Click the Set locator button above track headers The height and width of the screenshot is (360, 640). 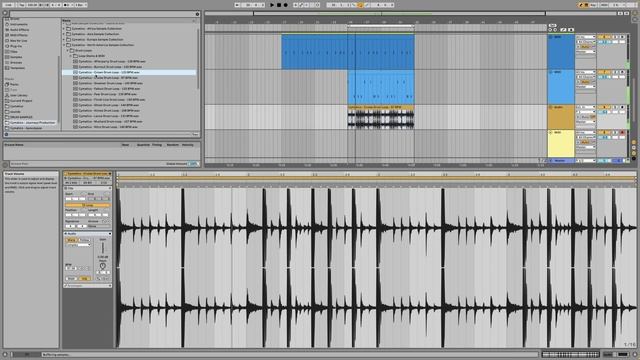click(552, 25)
